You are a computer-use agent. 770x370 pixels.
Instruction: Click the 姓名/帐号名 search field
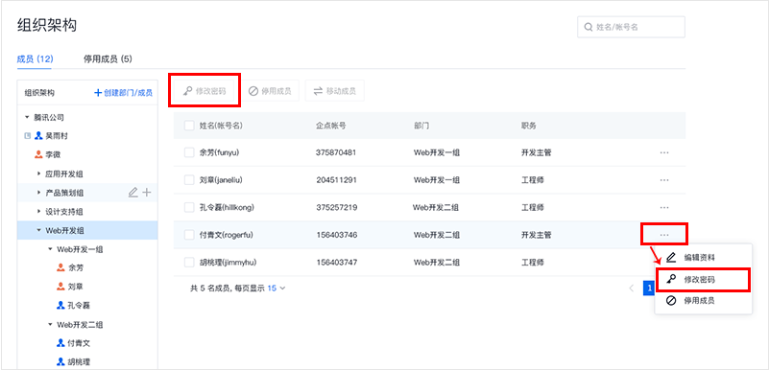coord(631,27)
